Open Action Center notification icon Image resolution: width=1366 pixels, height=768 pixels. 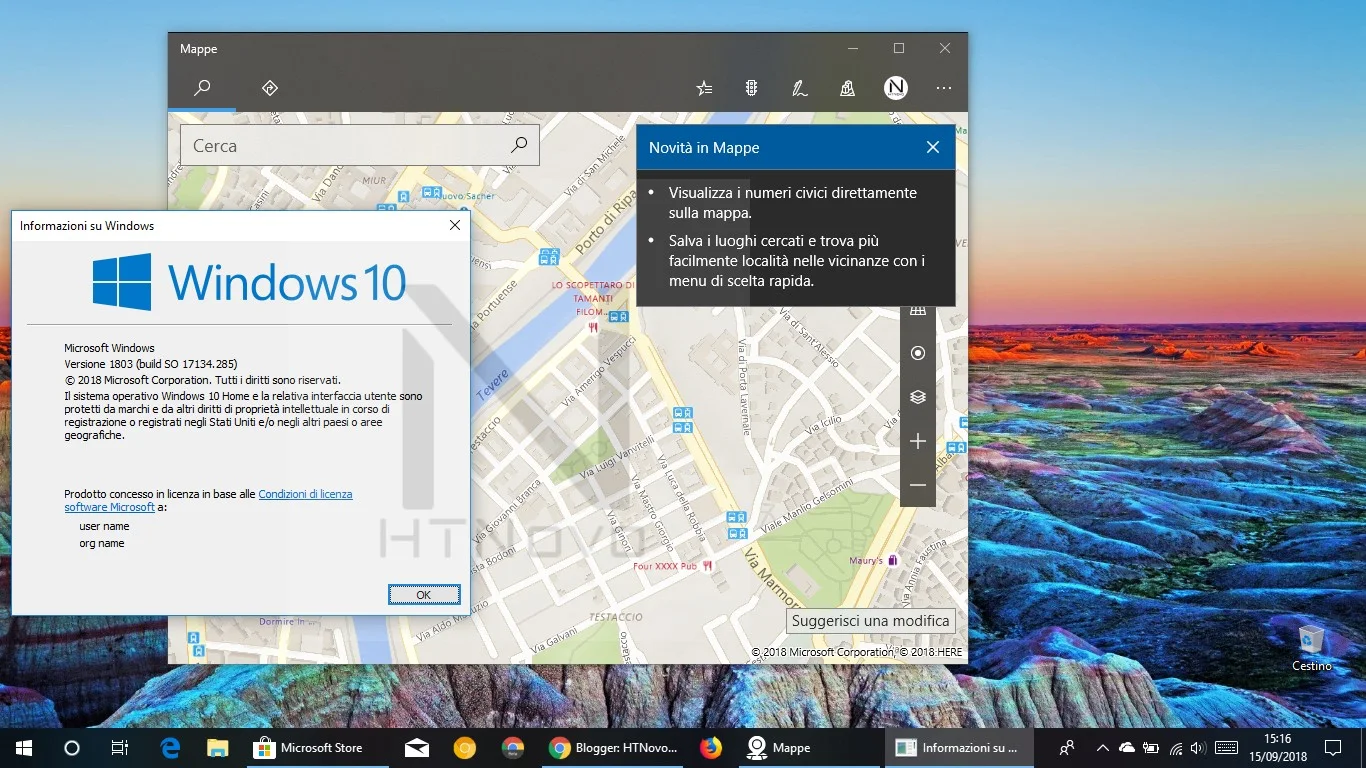click(x=1333, y=748)
